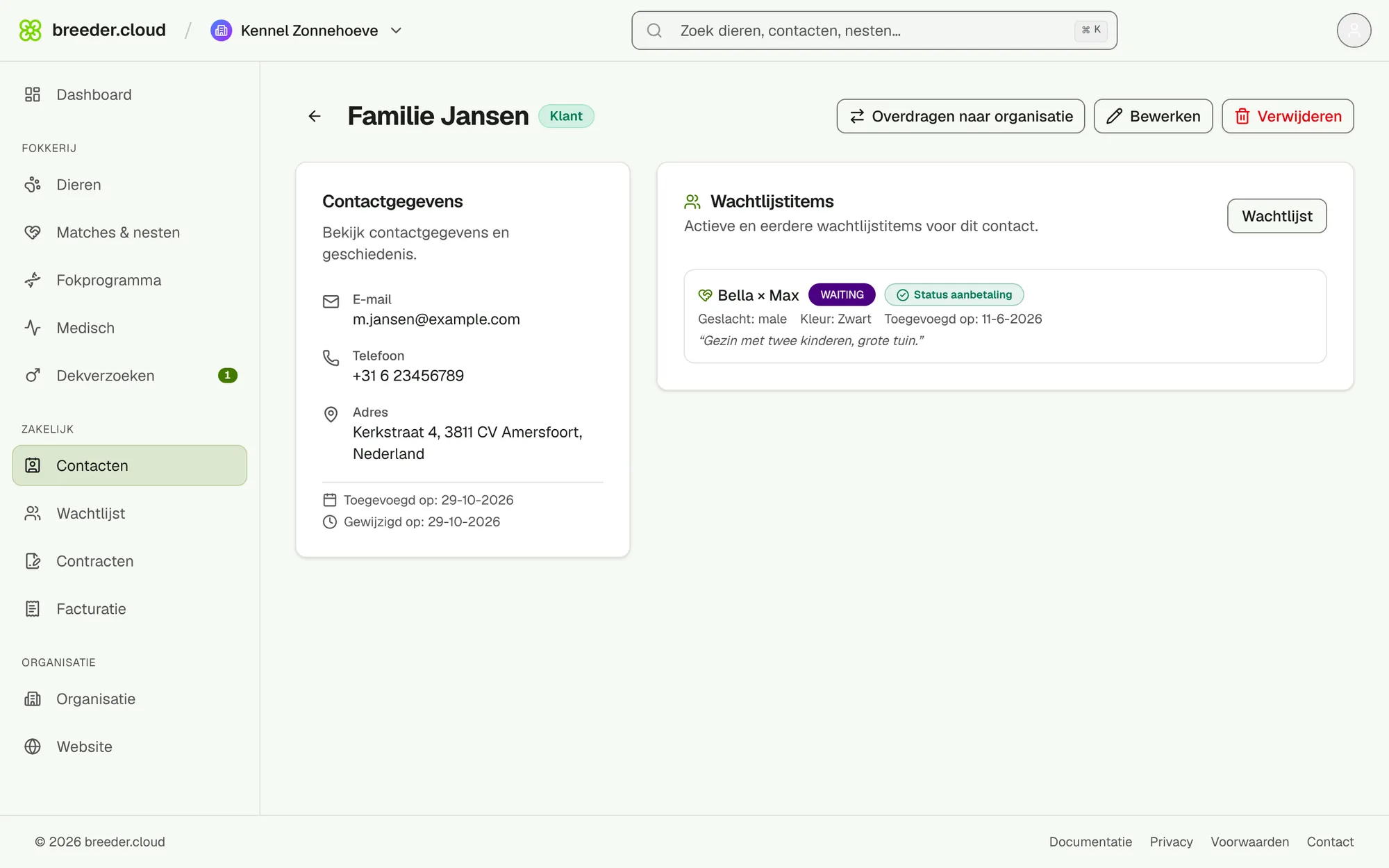Click the Contracten document icon
This screenshot has width=1389, height=868.
click(33, 561)
